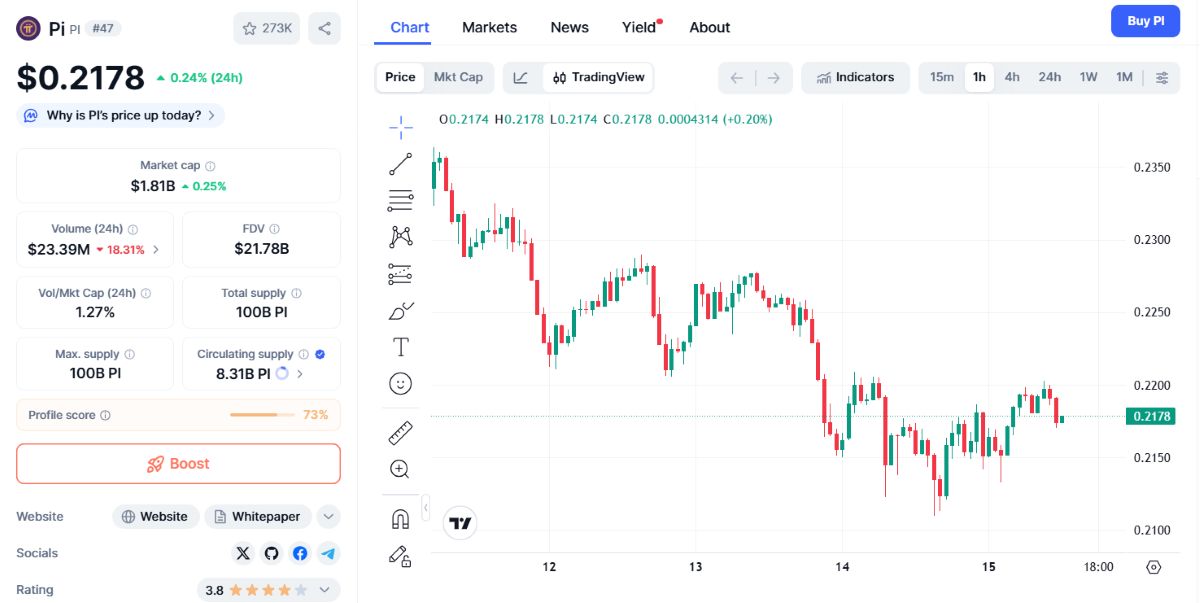Image resolution: width=1200 pixels, height=603 pixels.
Task: Click the circulating supply progress ring
Action: 282,374
